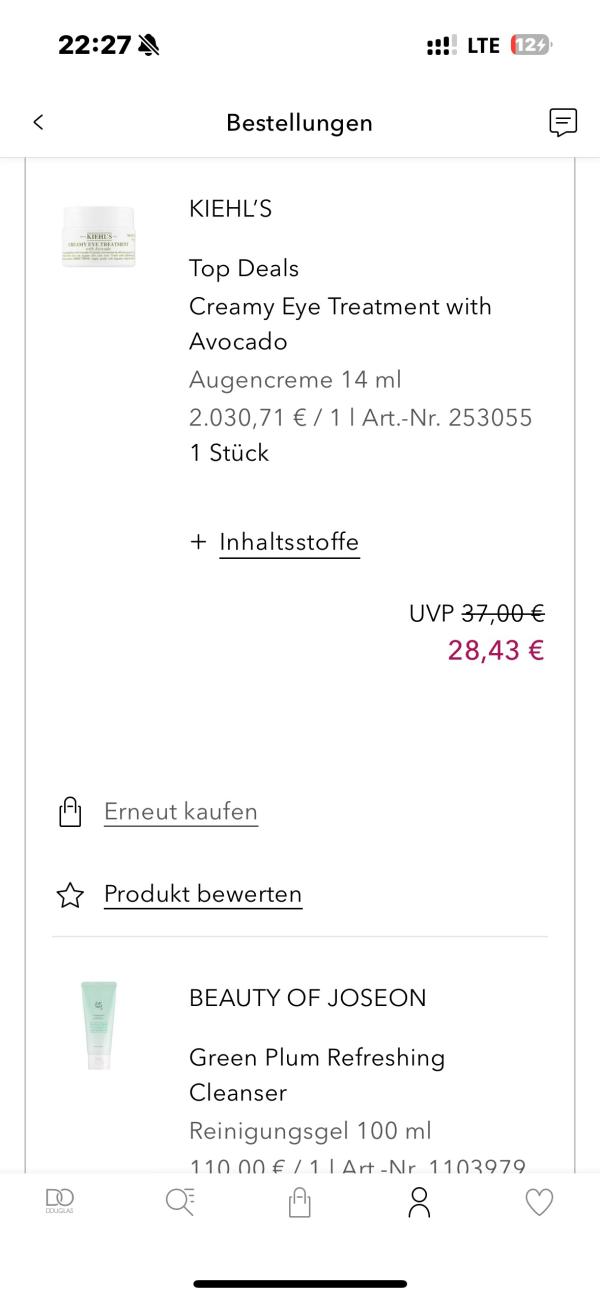Tap the star icon beside Produkt bewerten

coord(69,895)
